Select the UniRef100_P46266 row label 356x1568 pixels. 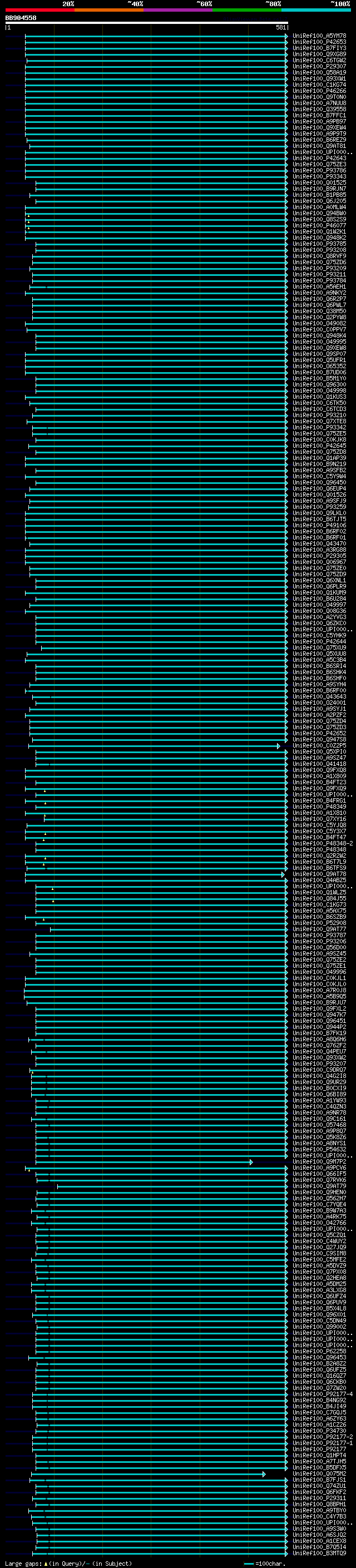tap(319, 91)
